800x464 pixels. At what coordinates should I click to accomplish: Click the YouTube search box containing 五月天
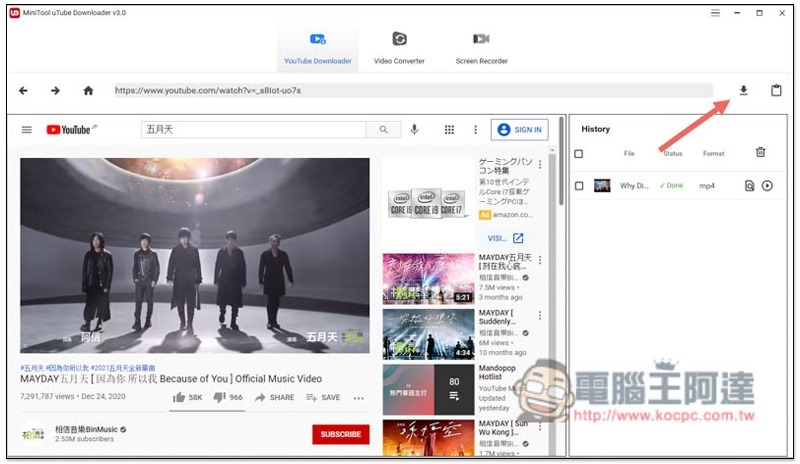point(253,130)
